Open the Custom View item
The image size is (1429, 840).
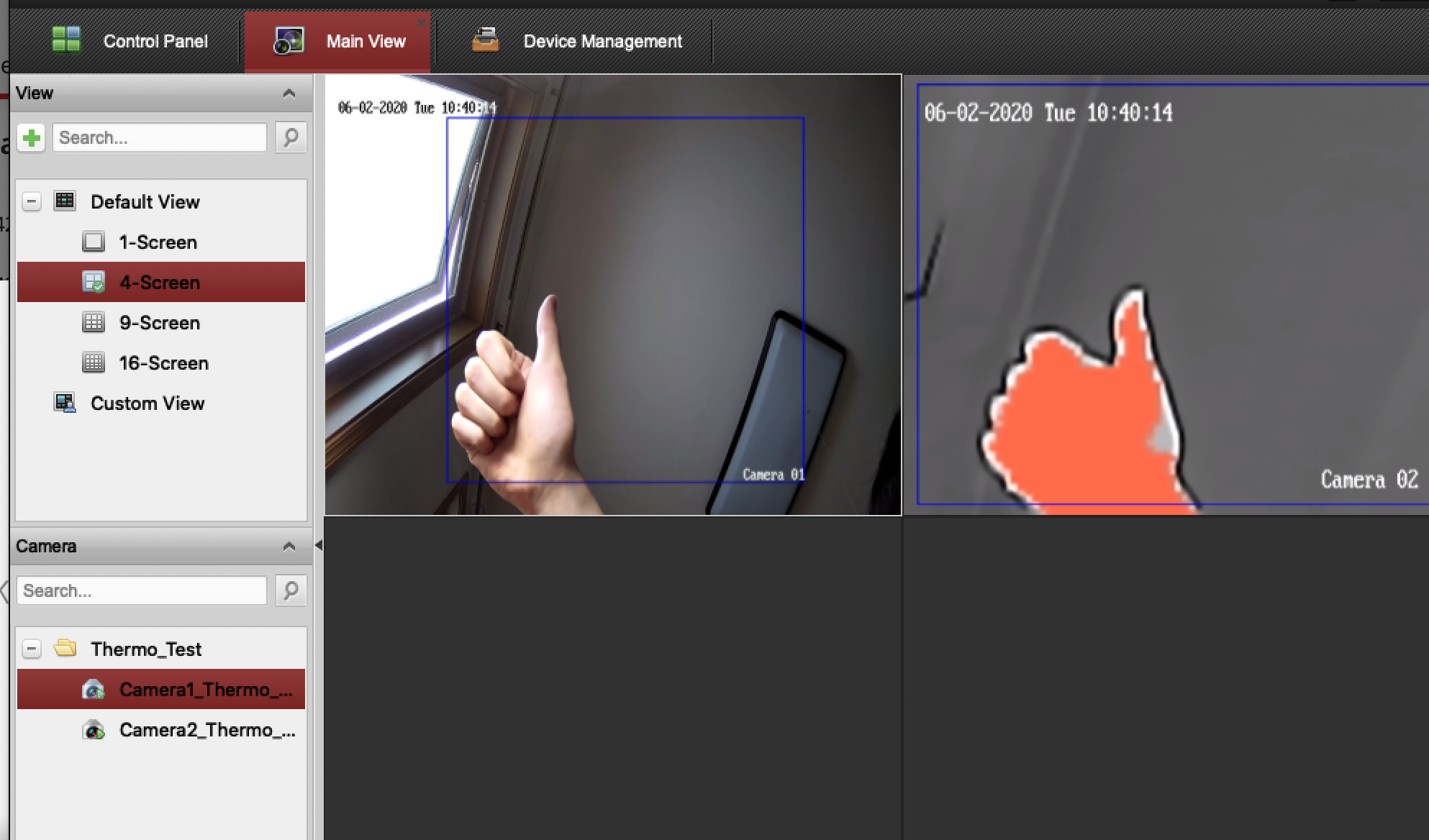pos(148,403)
